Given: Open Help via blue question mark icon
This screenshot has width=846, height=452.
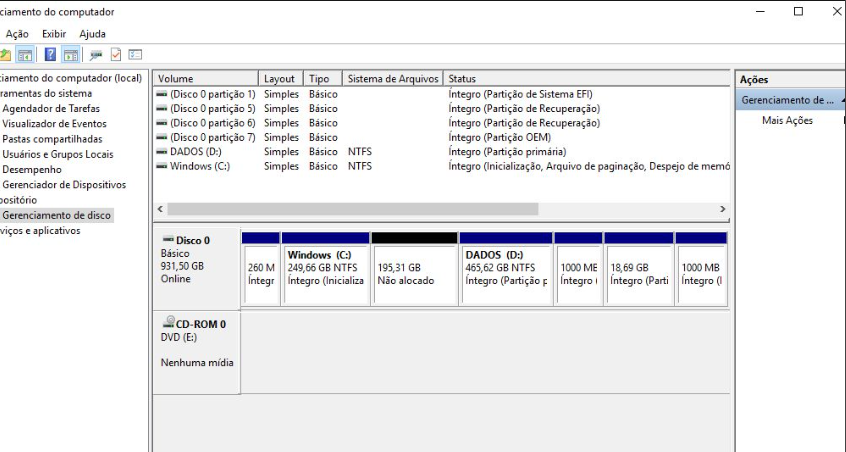Looking at the screenshot, I should tap(50, 54).
